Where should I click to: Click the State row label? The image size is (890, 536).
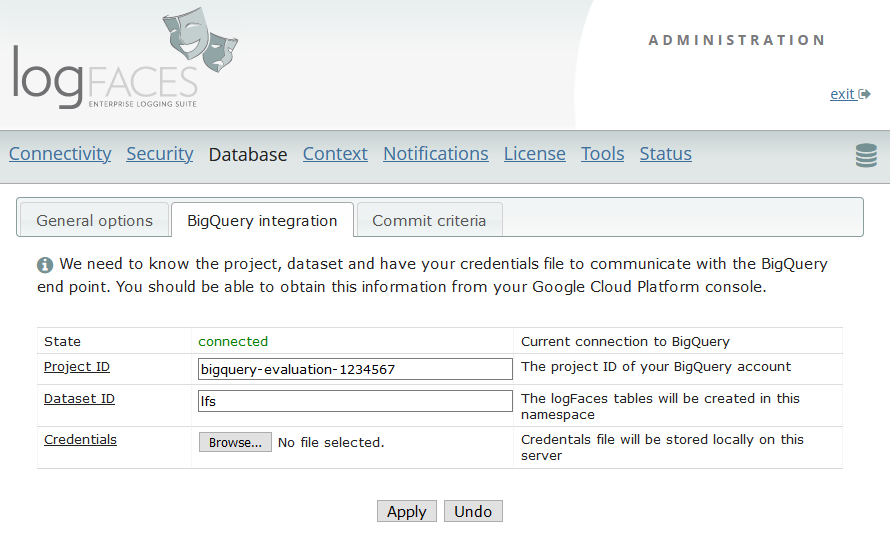(x=62, y=341)
